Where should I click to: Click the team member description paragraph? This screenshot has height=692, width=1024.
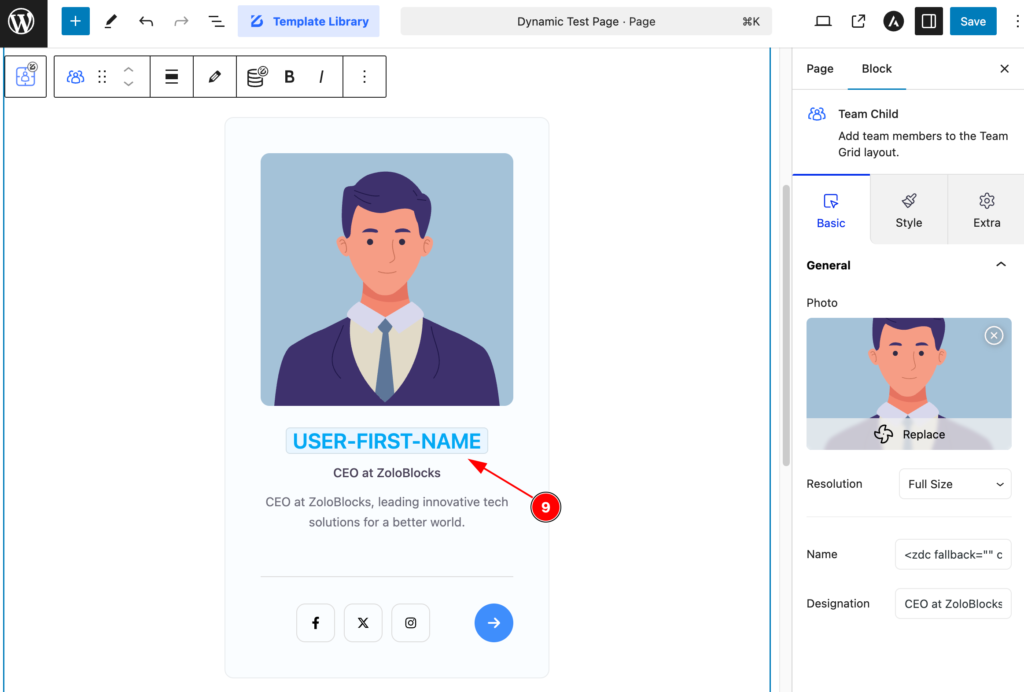387,512
